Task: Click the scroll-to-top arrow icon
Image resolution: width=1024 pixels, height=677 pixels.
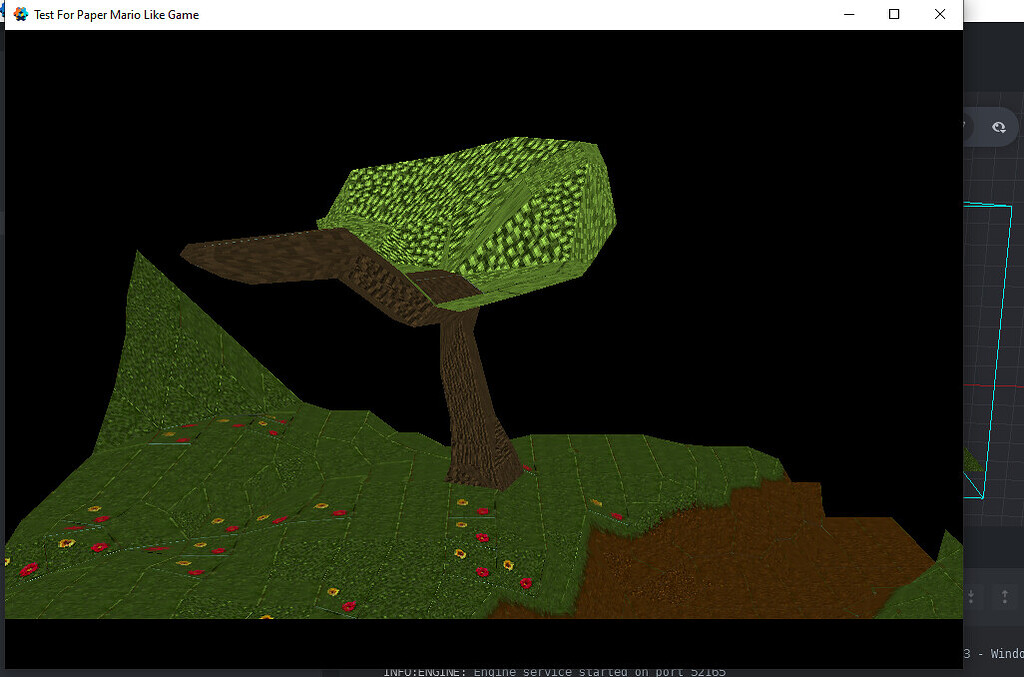Action: pos(1005,596)
